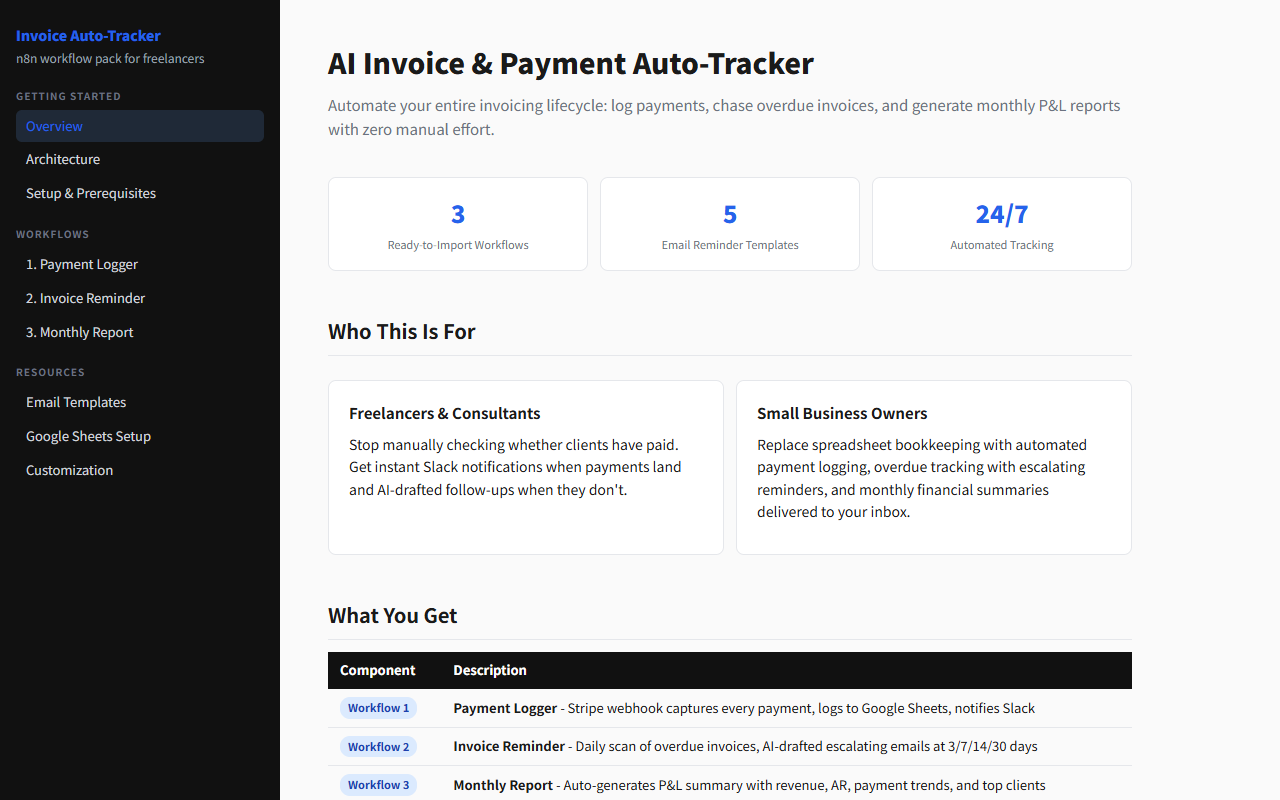
Task: View the Google Sheets Setup guide
Action: click(88, 436)
